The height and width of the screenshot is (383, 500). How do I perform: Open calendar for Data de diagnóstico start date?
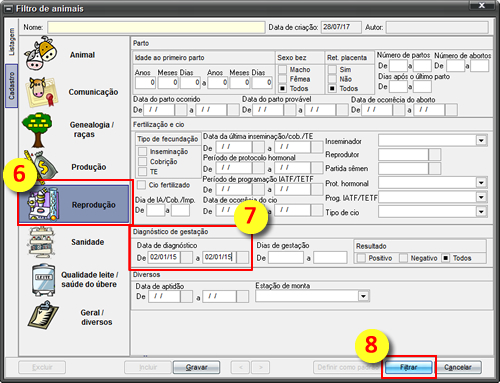tap(186, 257)
